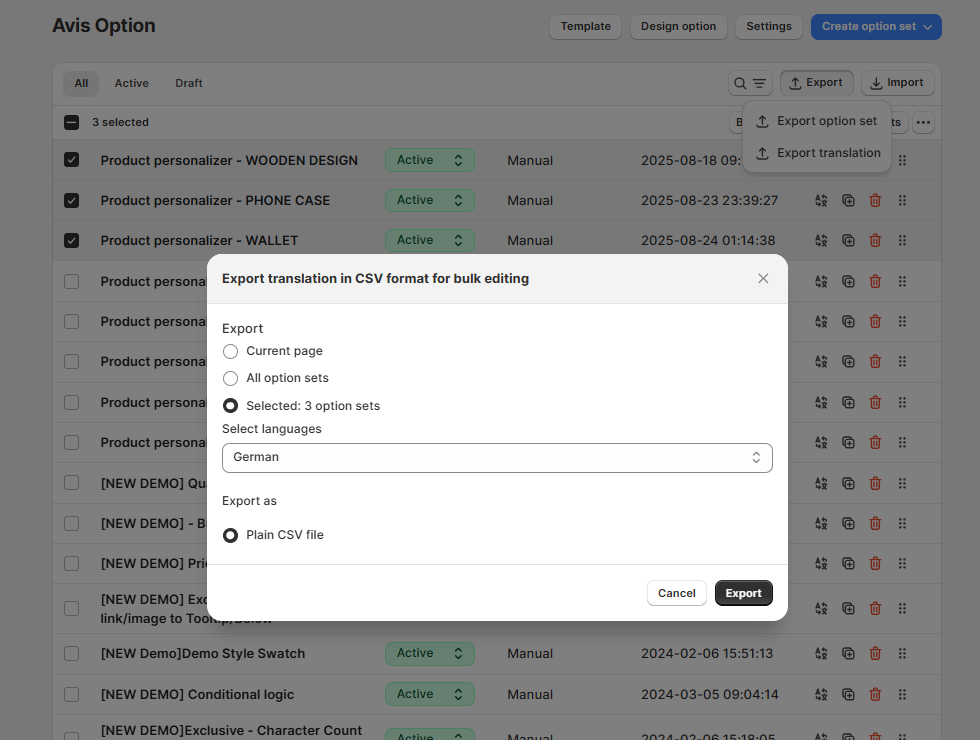Switch to the Draft tab
Screen dimensions: 980x740
pyautogui.click(x=188, y=83)
